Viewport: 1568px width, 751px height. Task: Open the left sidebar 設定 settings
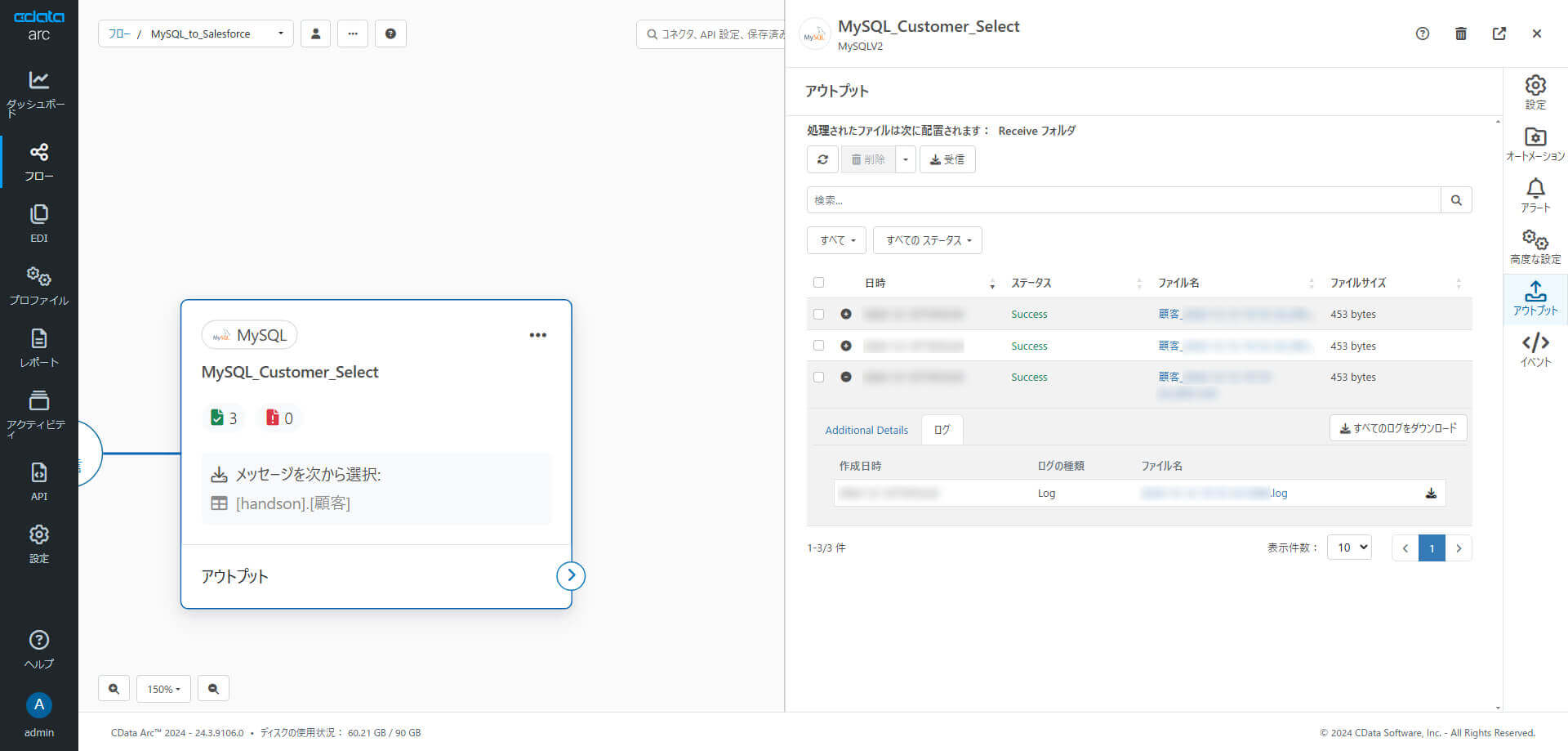click(38, 544)
